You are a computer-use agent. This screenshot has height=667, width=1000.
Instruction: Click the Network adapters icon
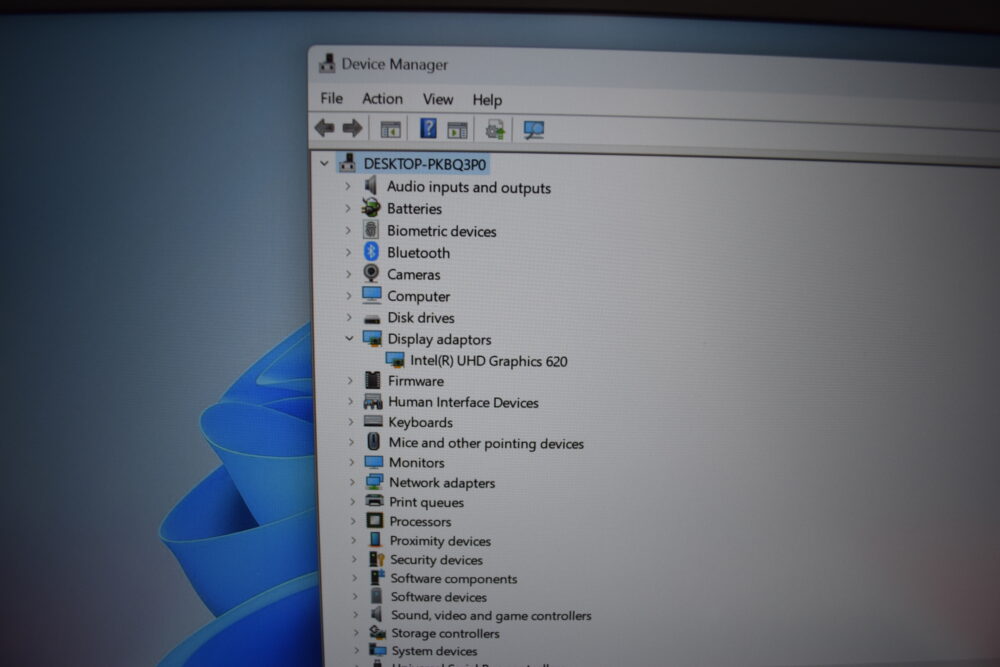374,481
